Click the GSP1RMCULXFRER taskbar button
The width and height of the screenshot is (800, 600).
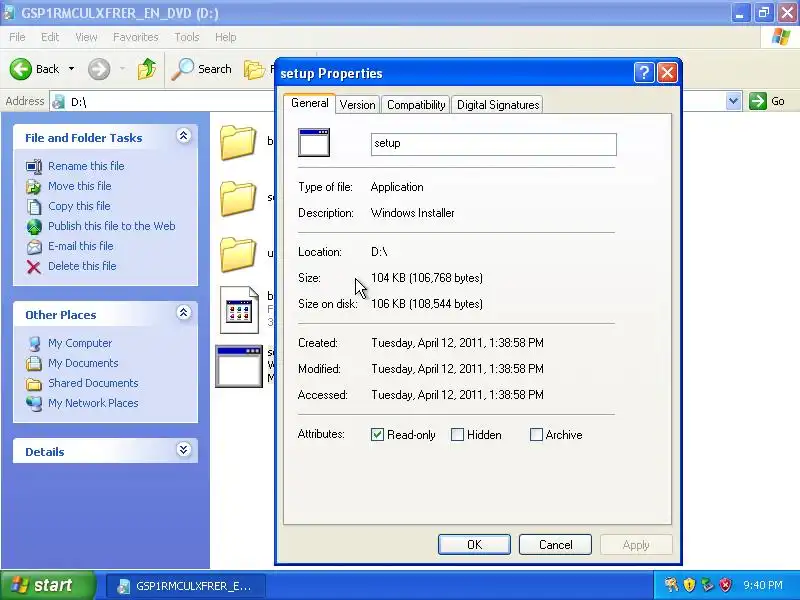(x=186, y=586)
